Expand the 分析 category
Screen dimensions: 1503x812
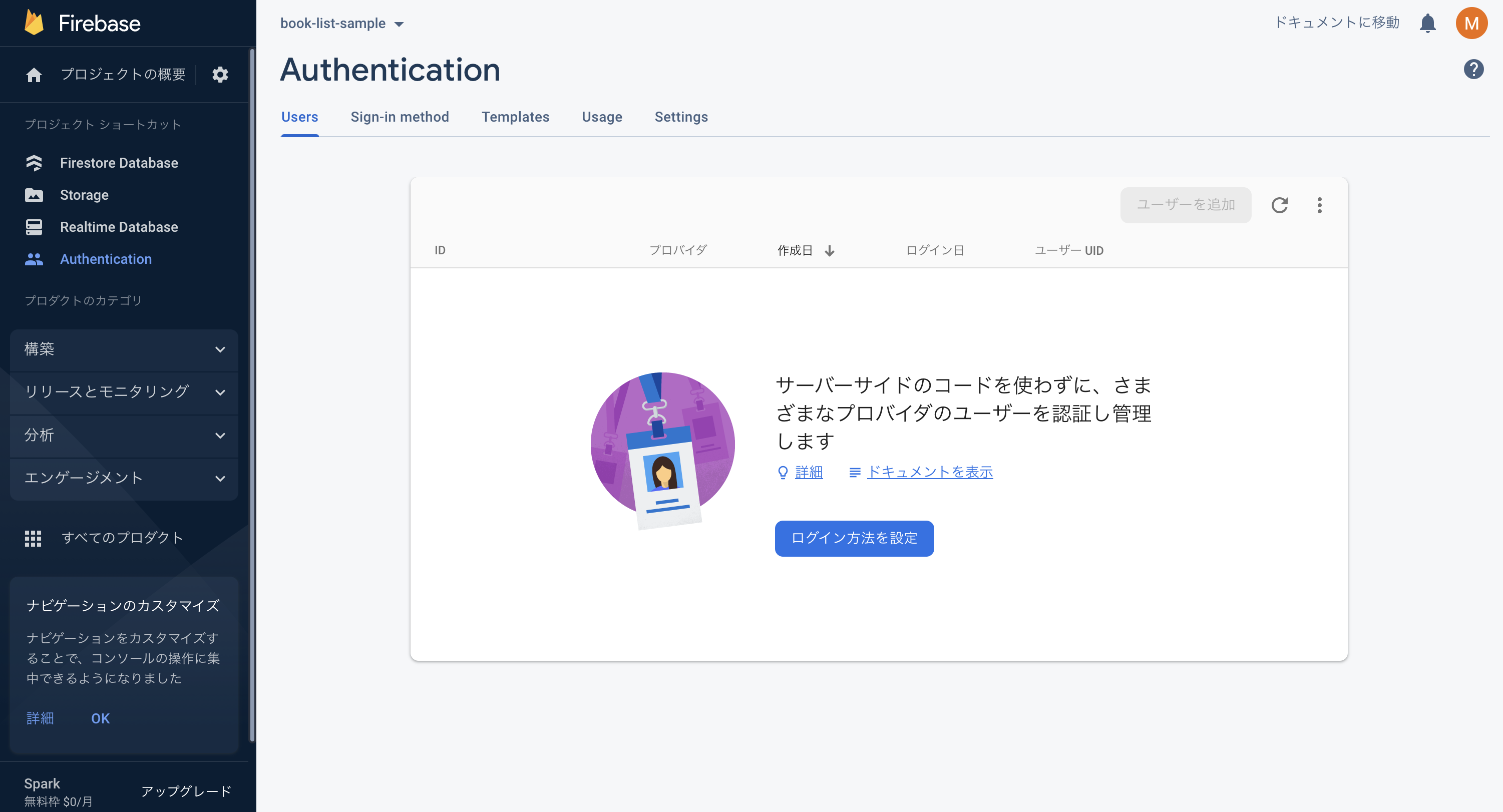point(124,436)
